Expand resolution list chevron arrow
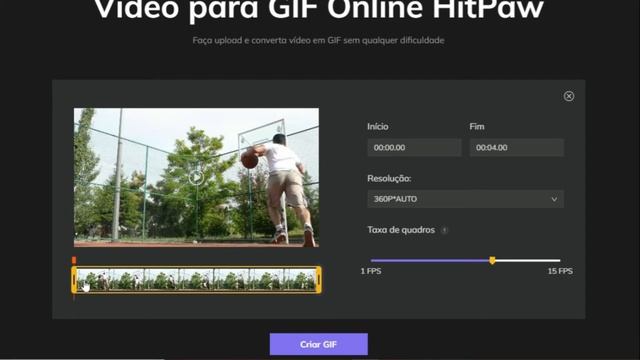Screen dimensions: 640x360 554,199
